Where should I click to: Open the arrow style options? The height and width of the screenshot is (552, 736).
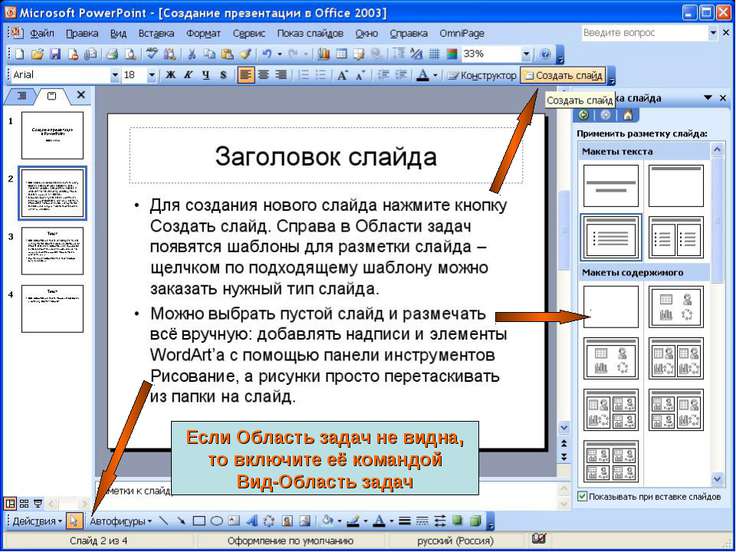(440, 521)
